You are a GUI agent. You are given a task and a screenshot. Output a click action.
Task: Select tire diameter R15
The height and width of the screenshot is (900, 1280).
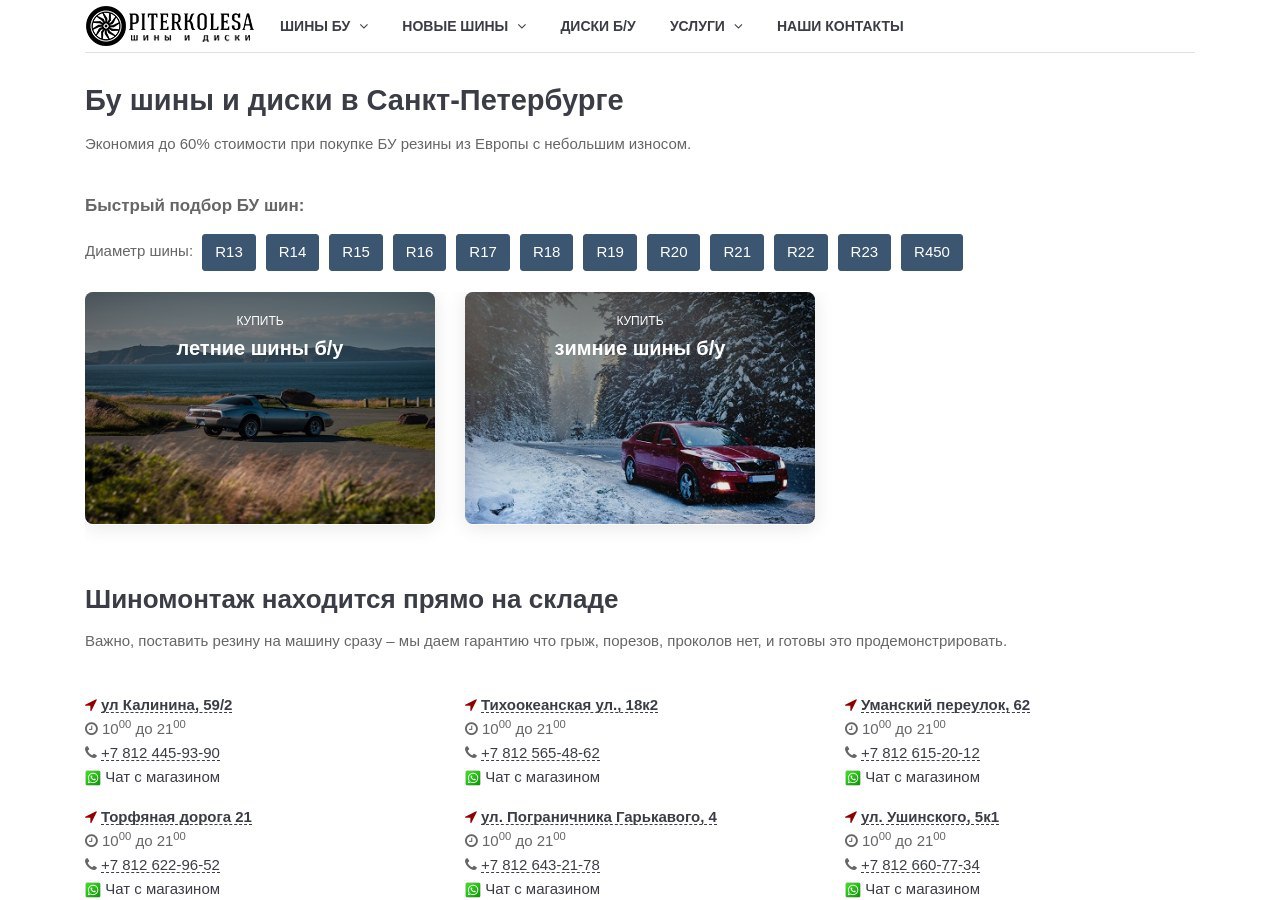coord(356,252)
